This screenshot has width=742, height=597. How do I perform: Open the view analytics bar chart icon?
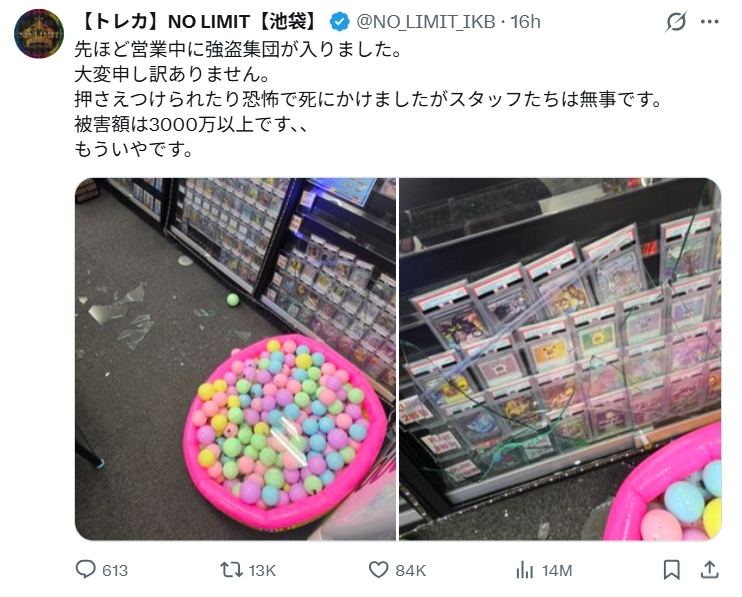pyautogui.click(x=524, y=570)
